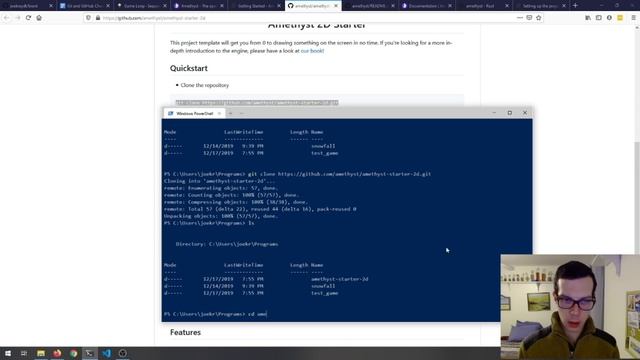This screenshot has width=640, height=360.
Task: Open tracking protection shield in address bar
Action: coord(88,18)
